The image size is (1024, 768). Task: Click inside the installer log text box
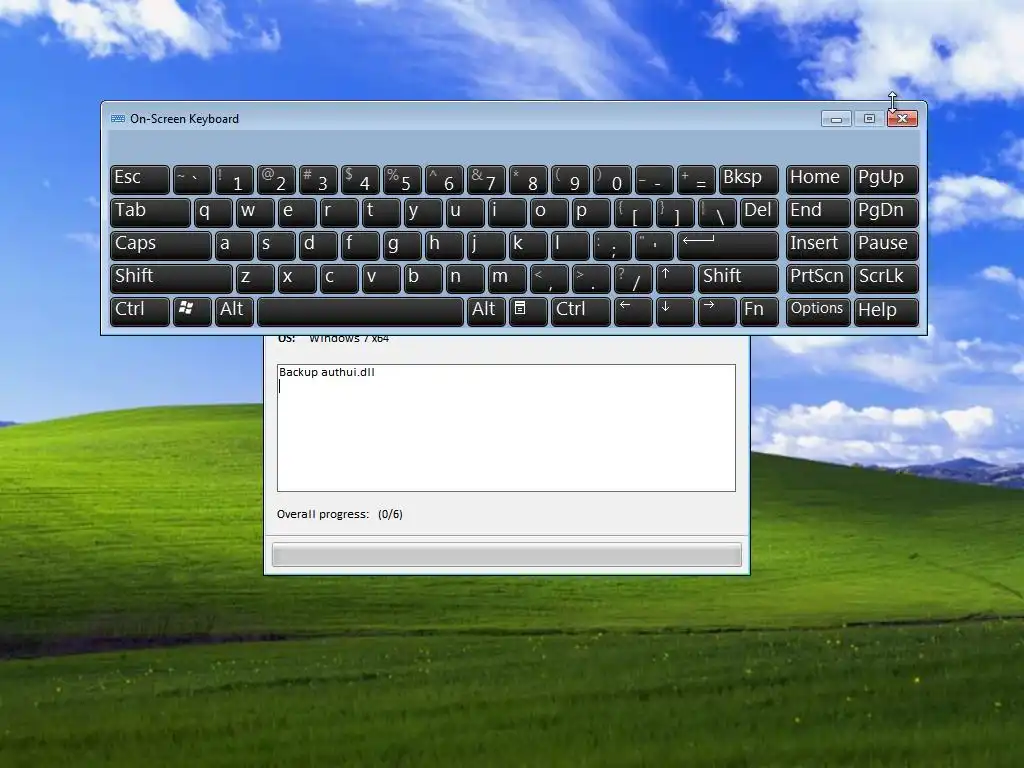click(x=506, y=428)
